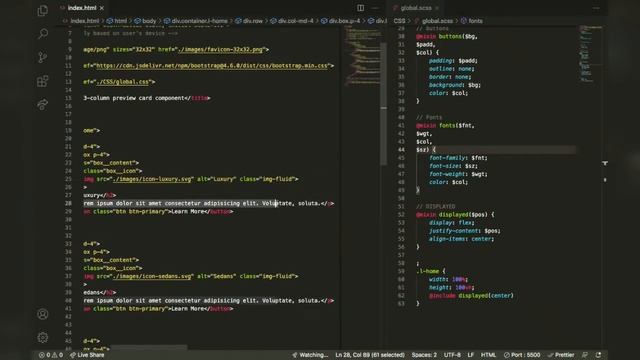Change encoding via UTF-8 status item
This screenshot has width=640, height=360.
coord(452,355)
